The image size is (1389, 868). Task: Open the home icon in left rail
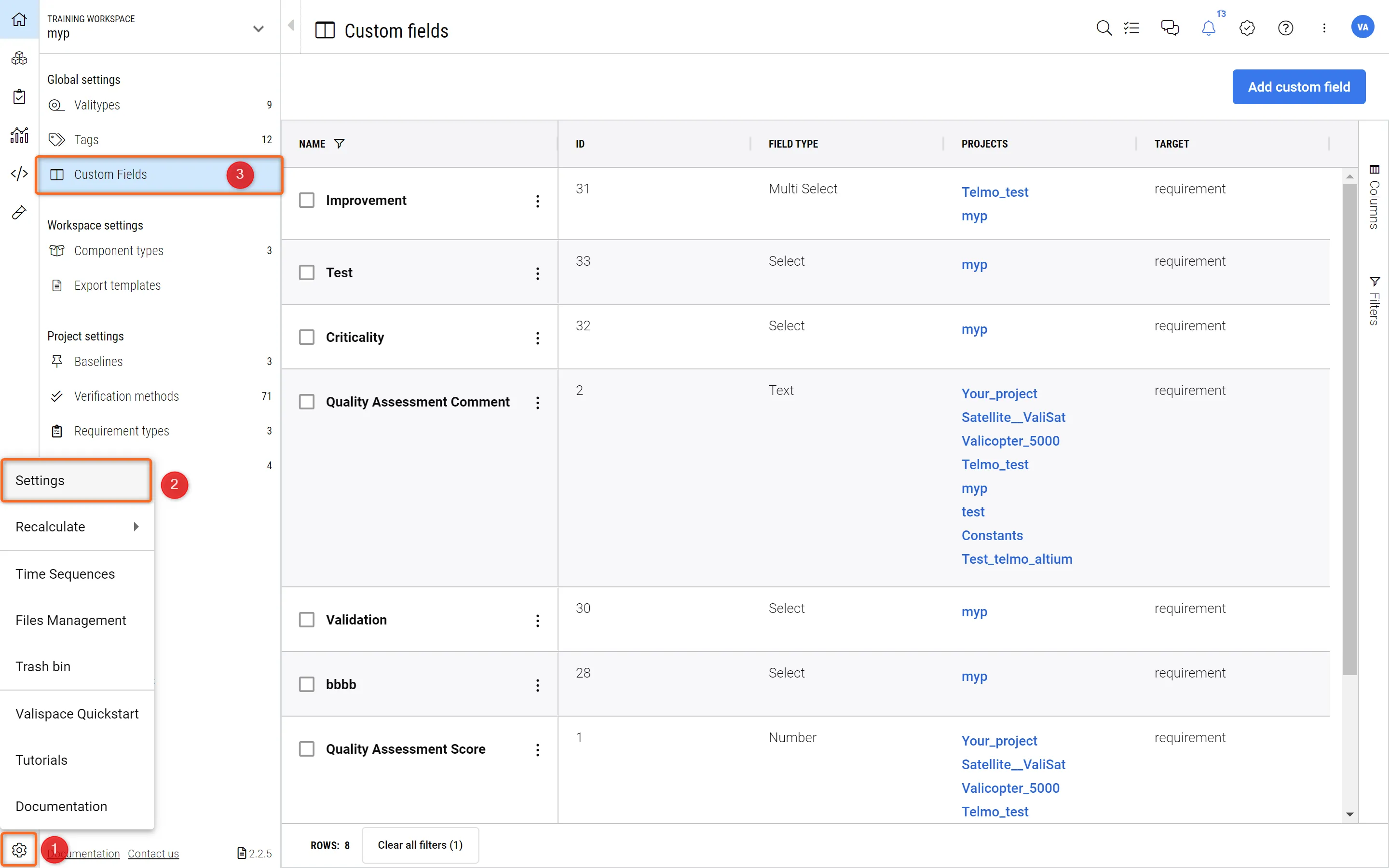pos(19,19)
